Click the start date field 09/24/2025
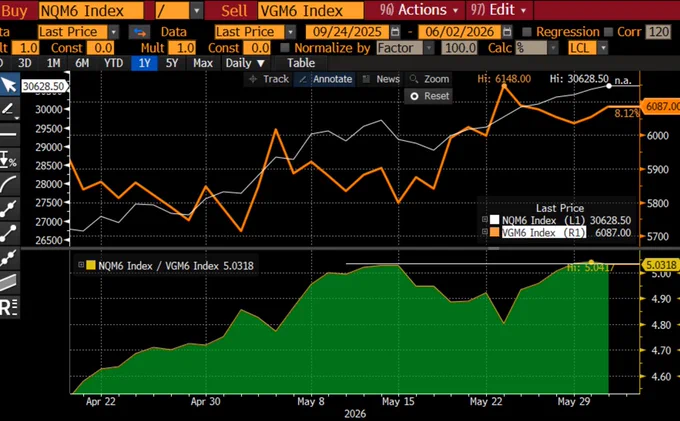The width and height of the screenshot is (680, 421). click(x=347, y=32)
